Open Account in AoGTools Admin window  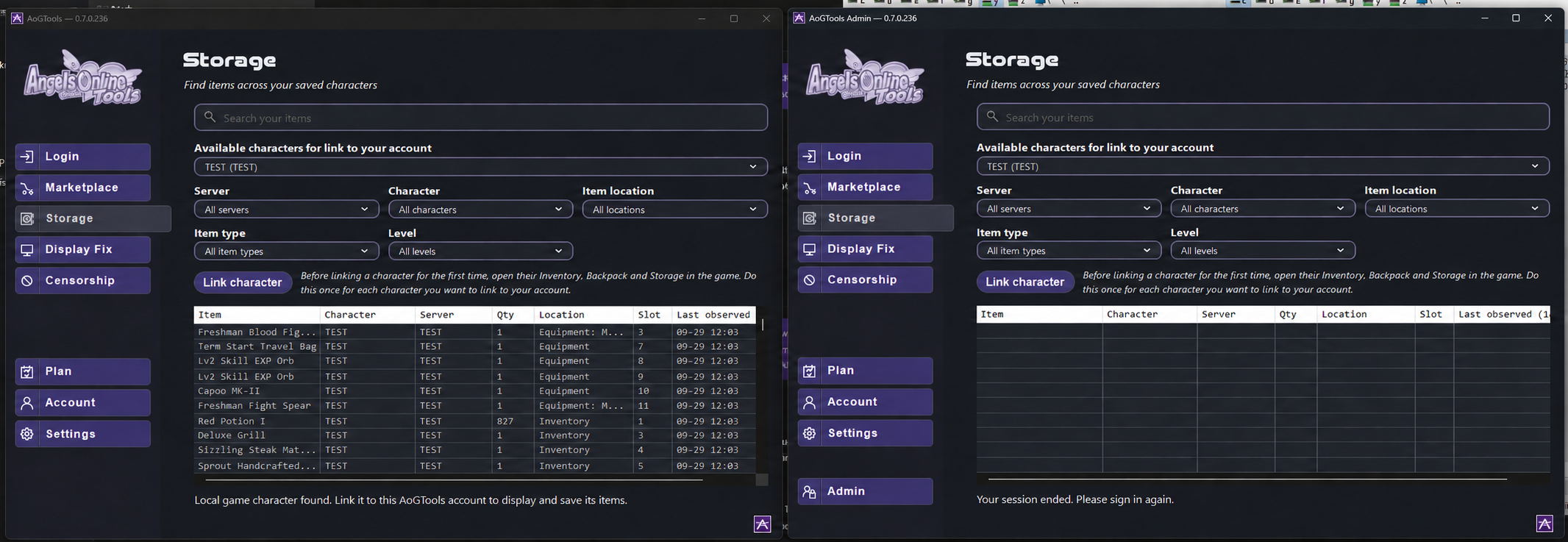865,402
